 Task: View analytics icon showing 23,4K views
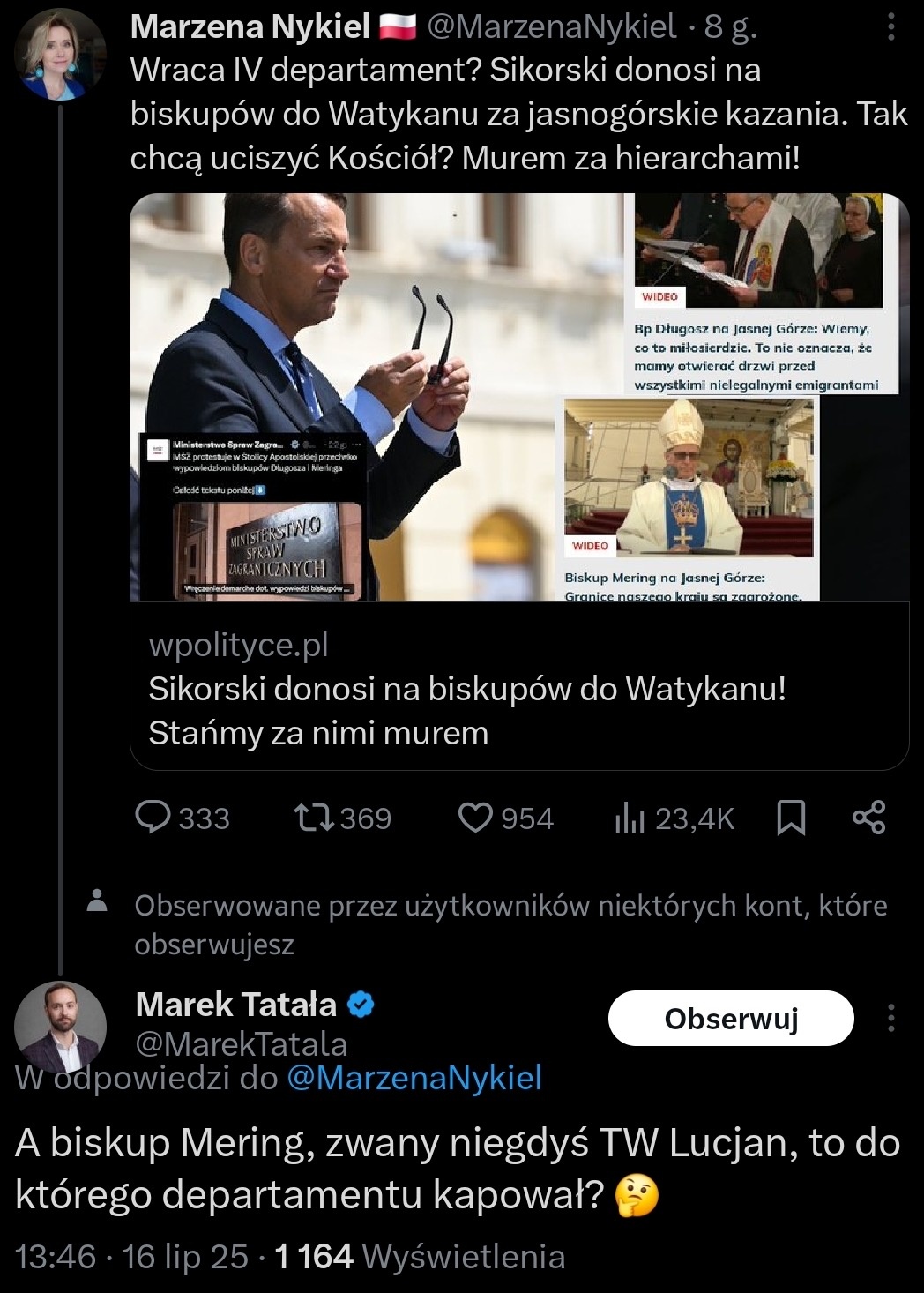point(629,818)
